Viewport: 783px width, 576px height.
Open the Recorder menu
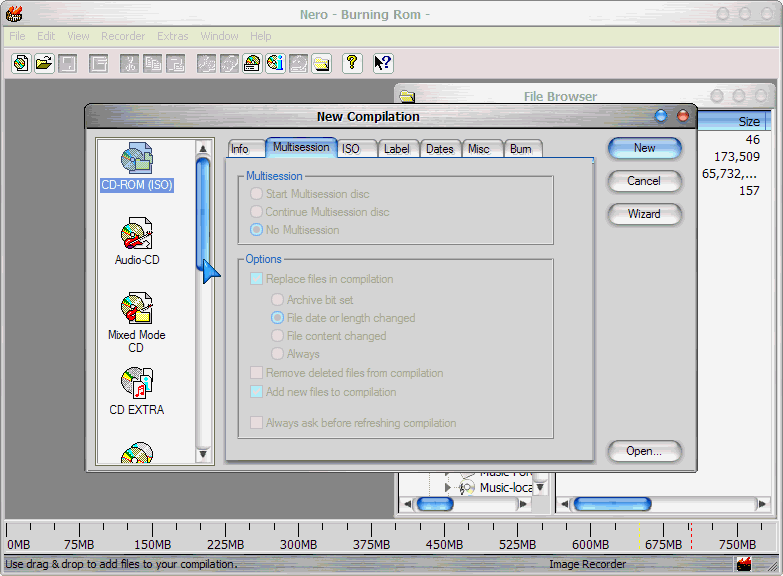123,36
